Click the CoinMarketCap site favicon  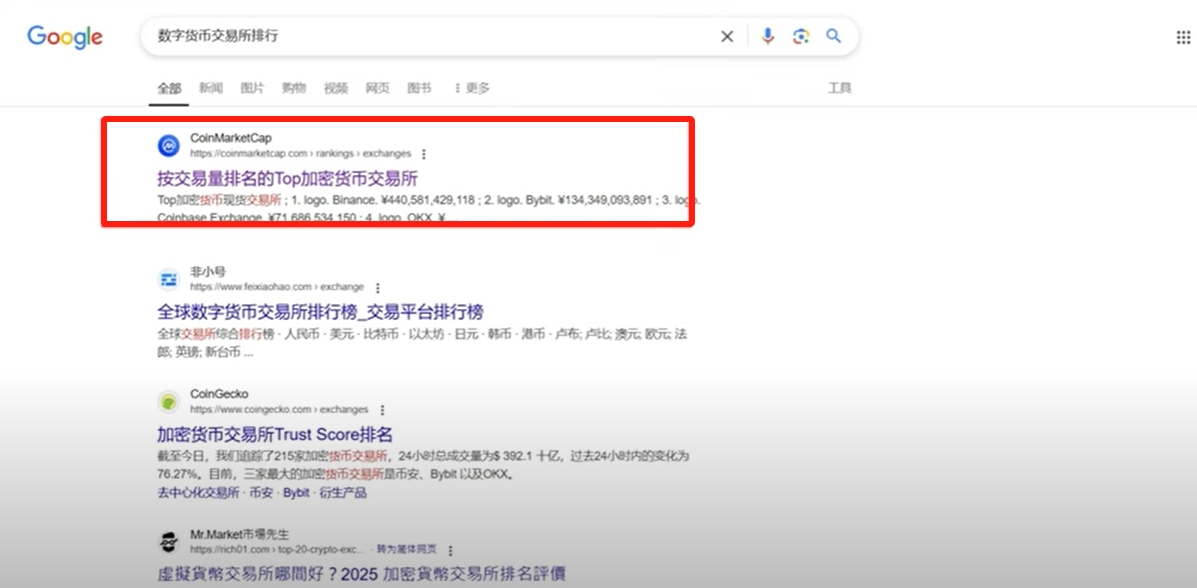[168, 145]
